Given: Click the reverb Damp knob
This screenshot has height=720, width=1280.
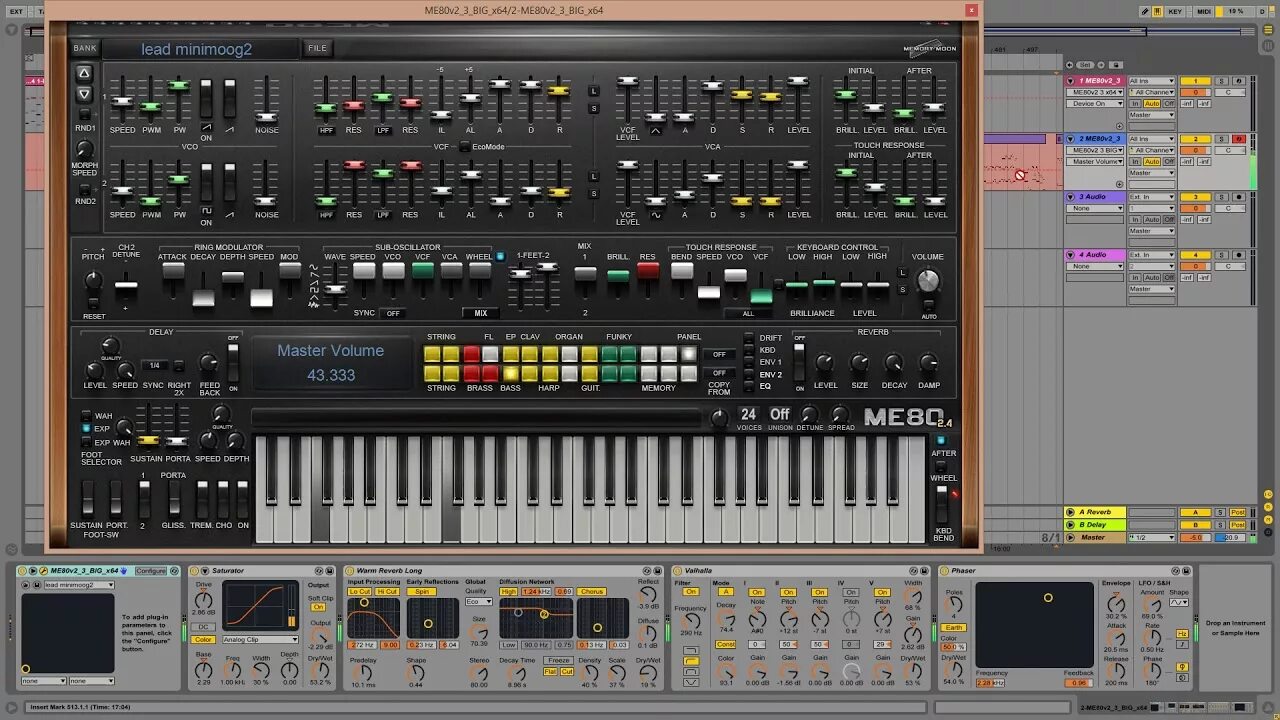Looking at the screenshot, I should [928, 364].
